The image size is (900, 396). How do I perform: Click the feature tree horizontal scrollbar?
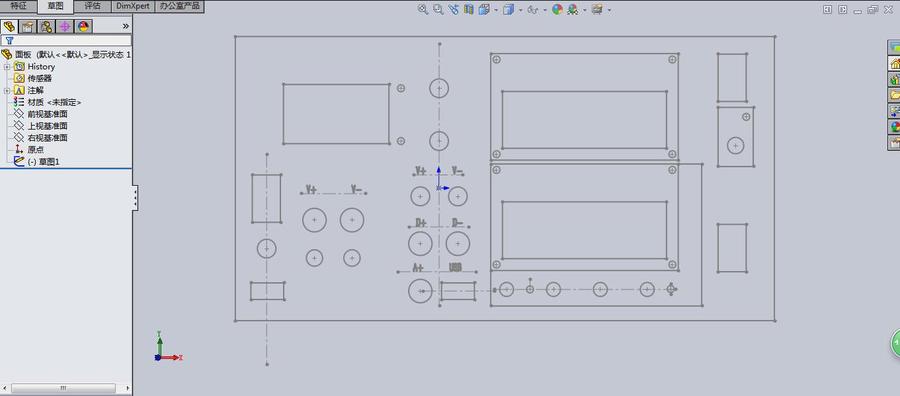[63, 389]
